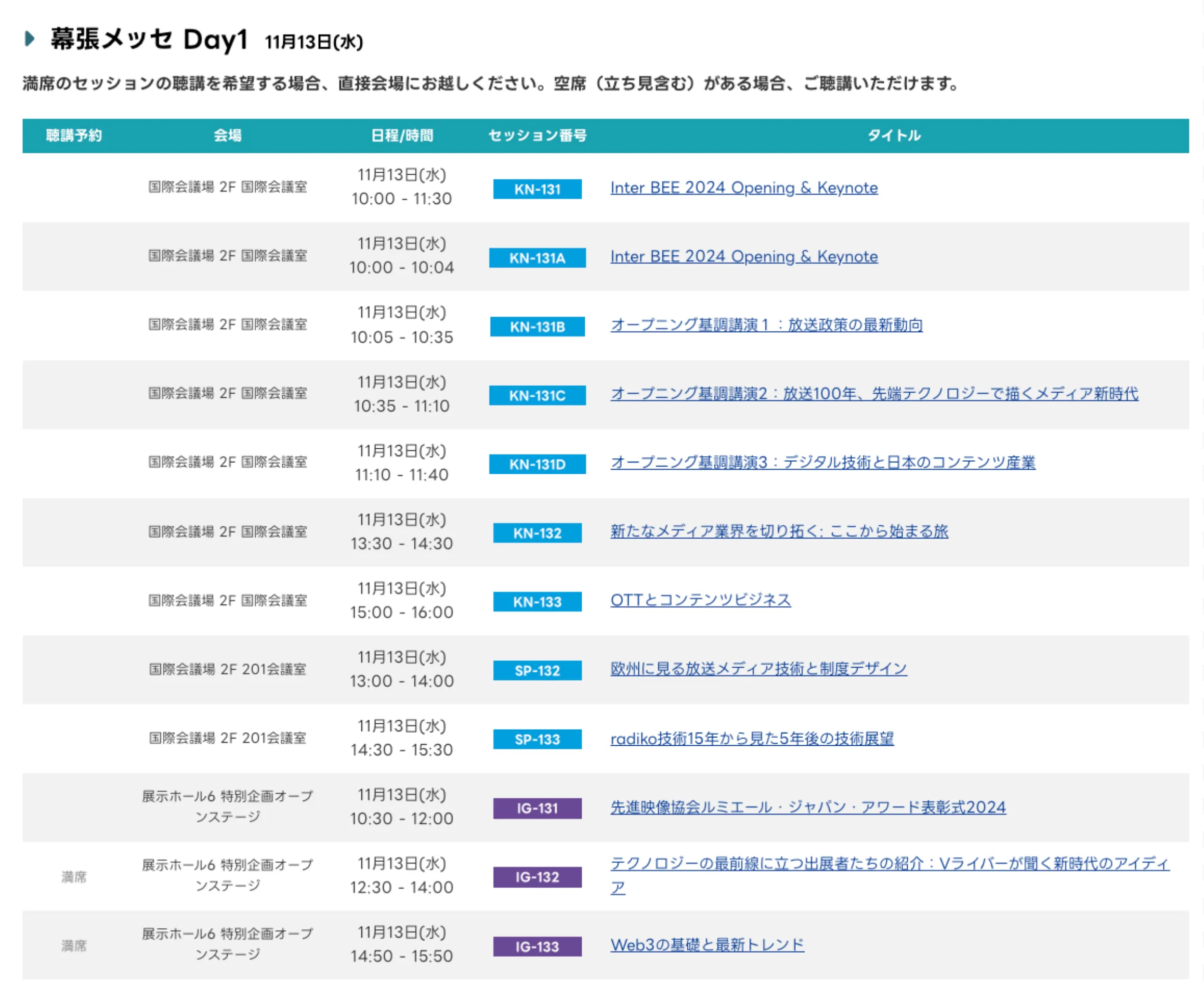
Task: Open radiko技術15年 session link
Action: 752,739
